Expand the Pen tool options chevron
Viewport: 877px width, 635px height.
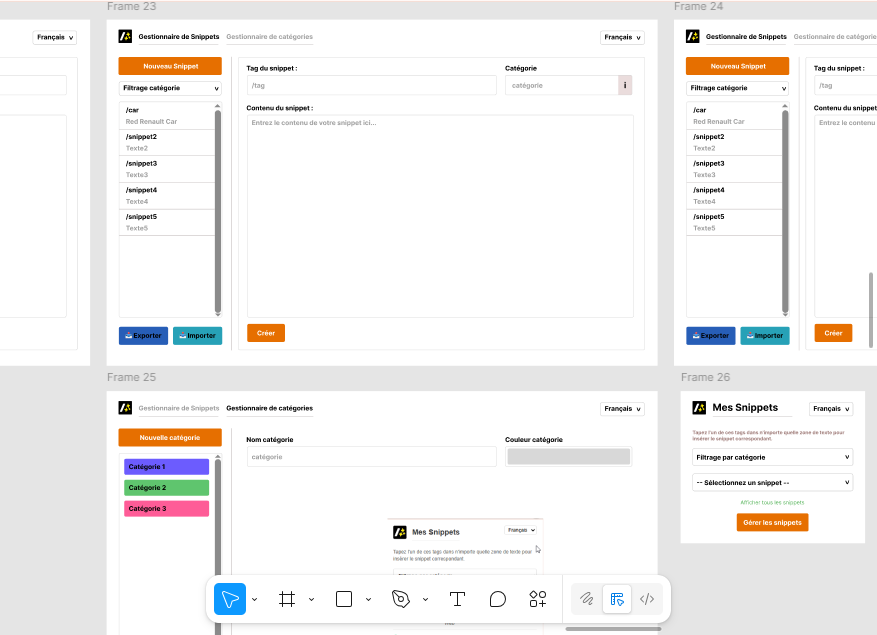[x=426, y=600]
